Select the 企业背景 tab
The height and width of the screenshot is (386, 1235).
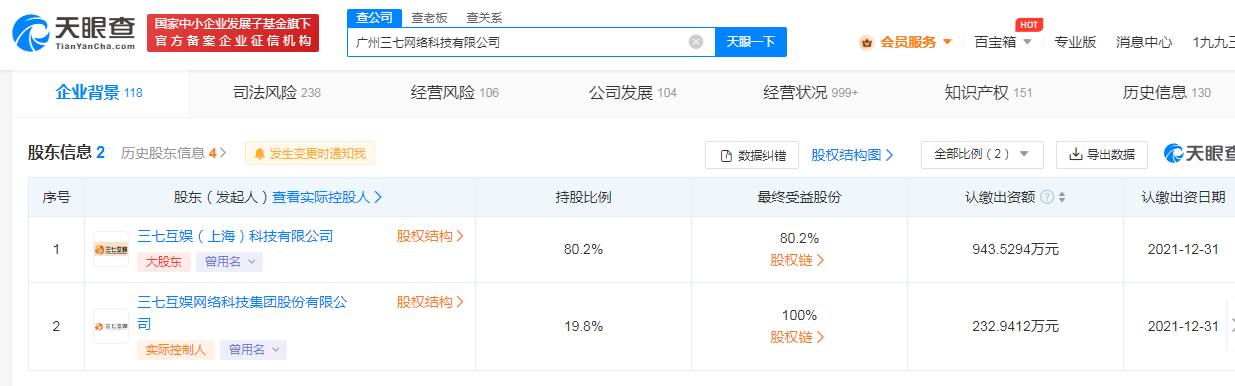99,93
